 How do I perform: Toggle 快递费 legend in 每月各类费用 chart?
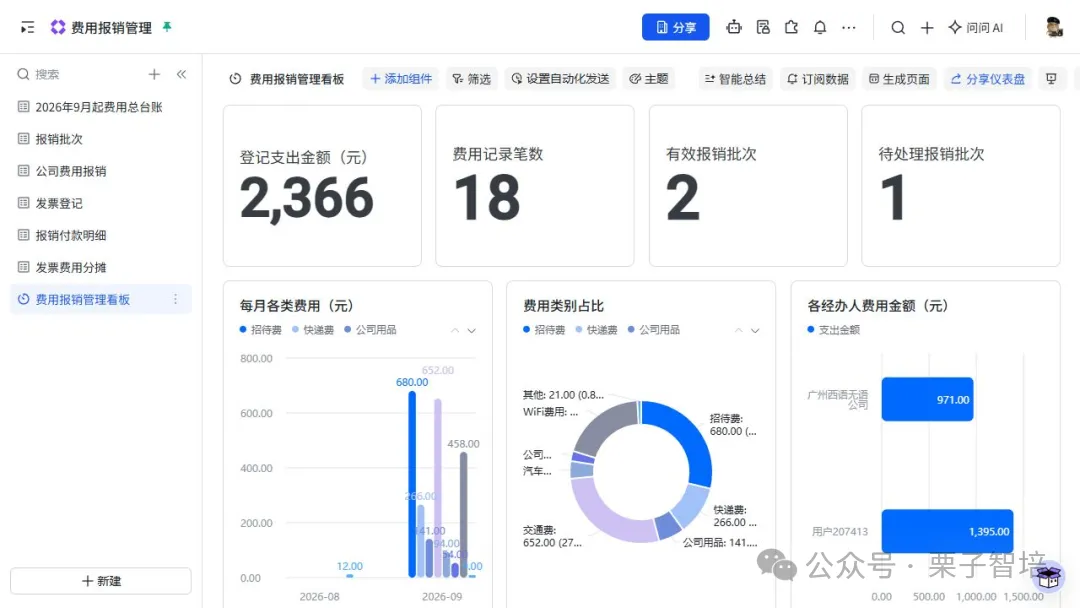coord(313,330)
